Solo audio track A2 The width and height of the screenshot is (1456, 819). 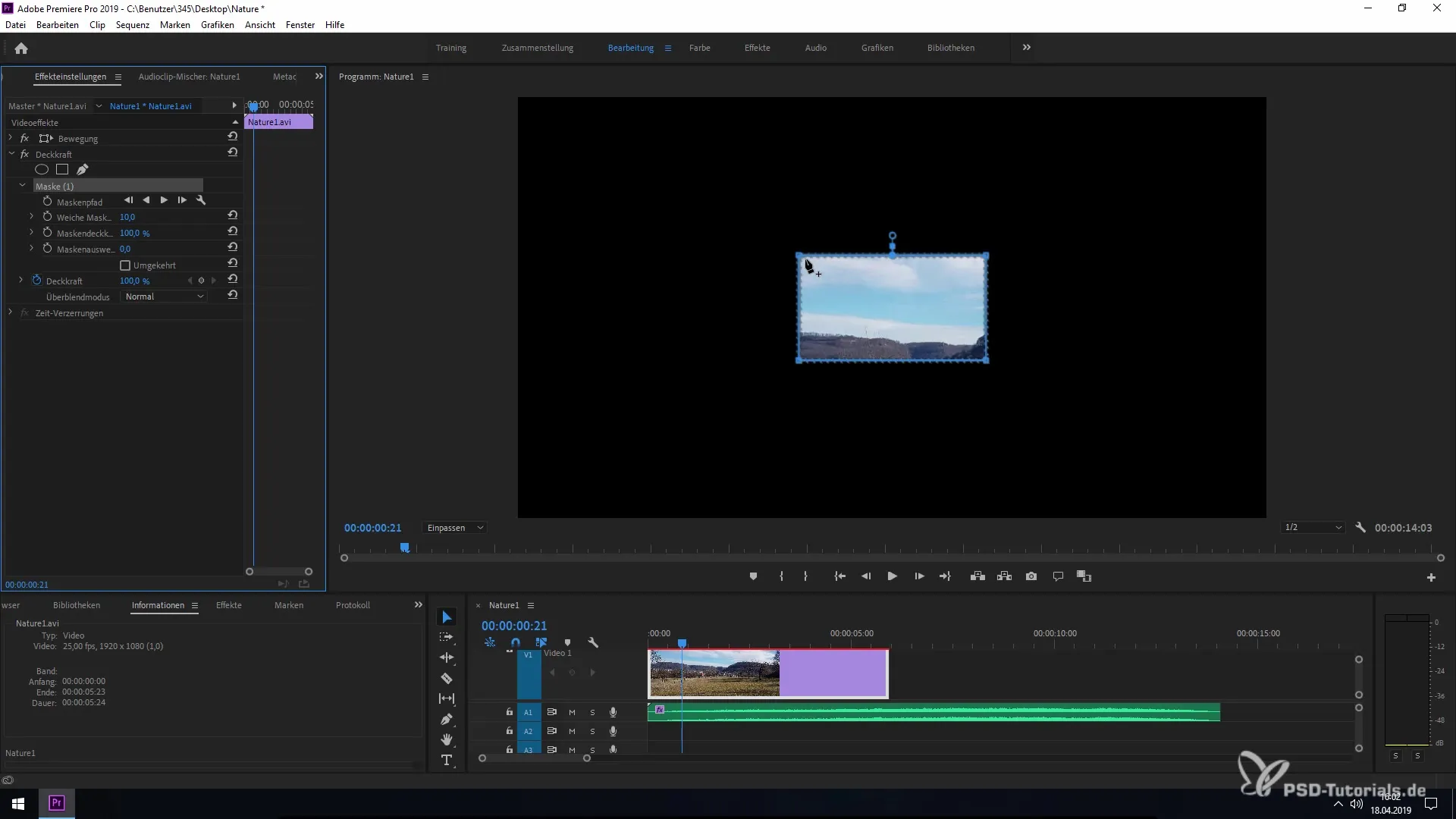coord(592,732)
